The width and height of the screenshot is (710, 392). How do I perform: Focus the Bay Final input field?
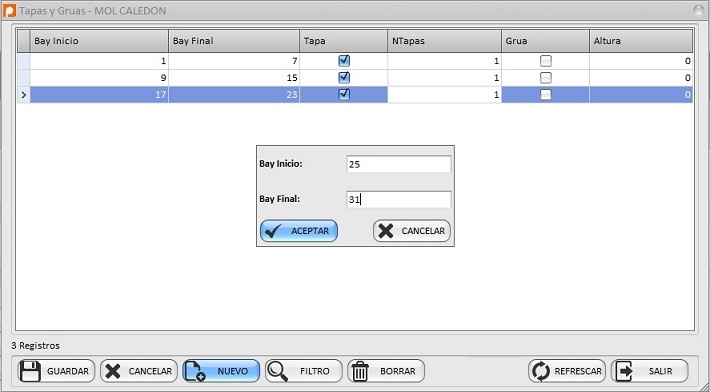[x=398, y=199]
